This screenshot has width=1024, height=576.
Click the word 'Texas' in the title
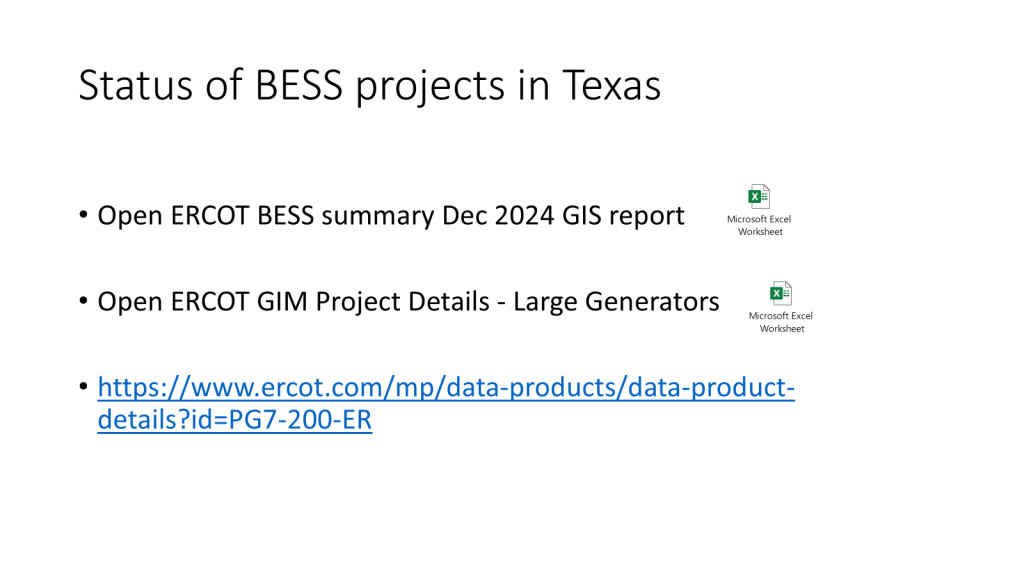tap(610, 87)
